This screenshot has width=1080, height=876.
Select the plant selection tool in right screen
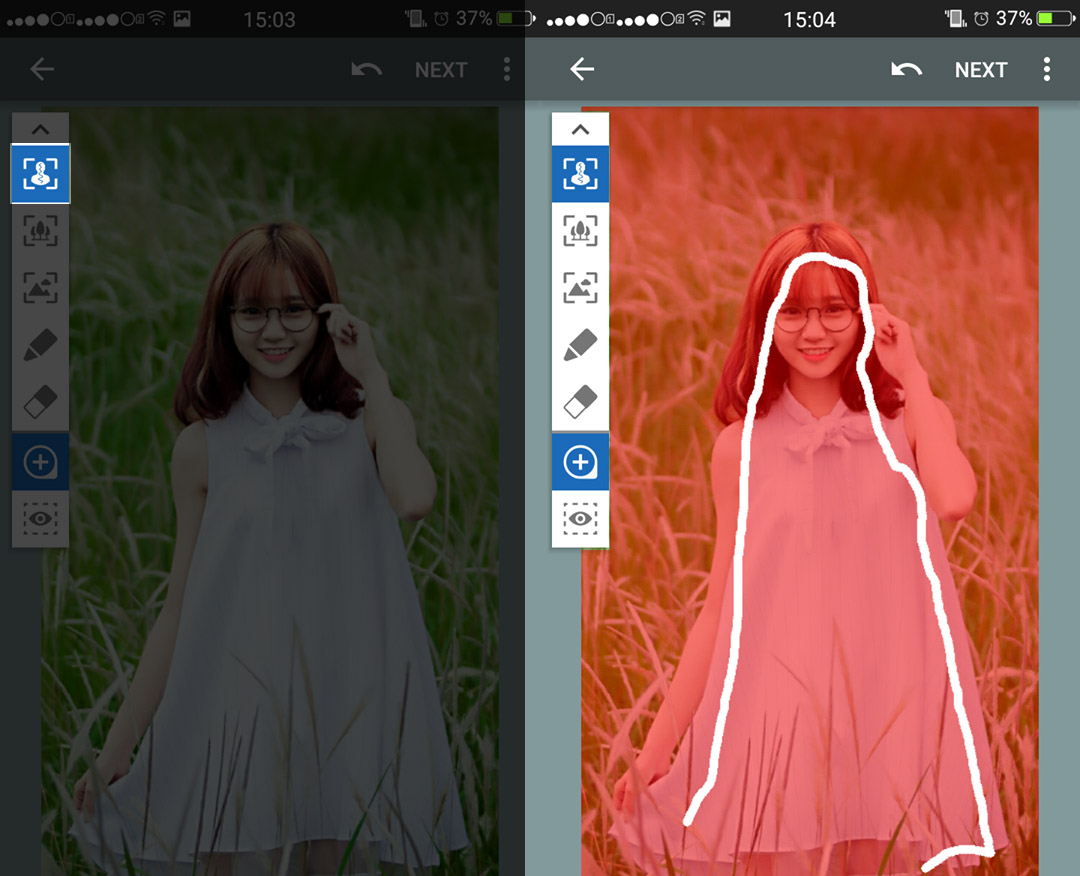[580, 231]
